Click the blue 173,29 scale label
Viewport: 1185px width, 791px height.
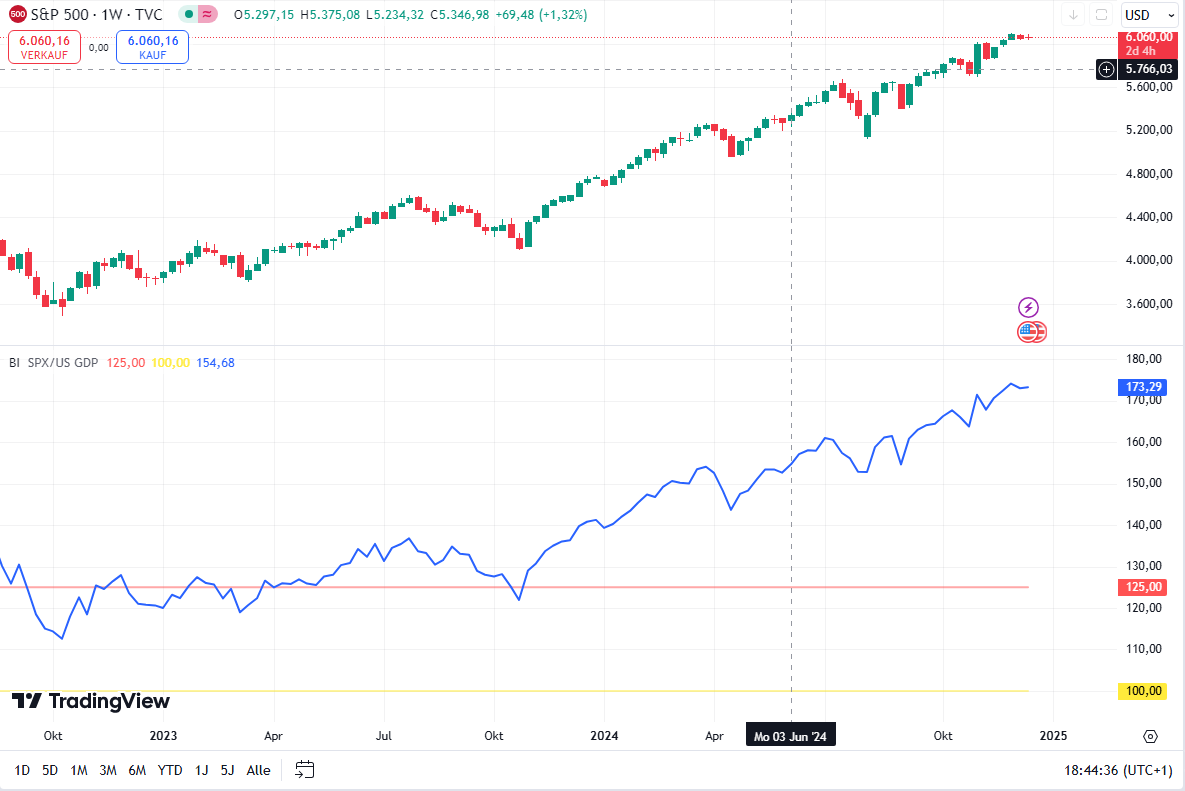coord(1143,387)
